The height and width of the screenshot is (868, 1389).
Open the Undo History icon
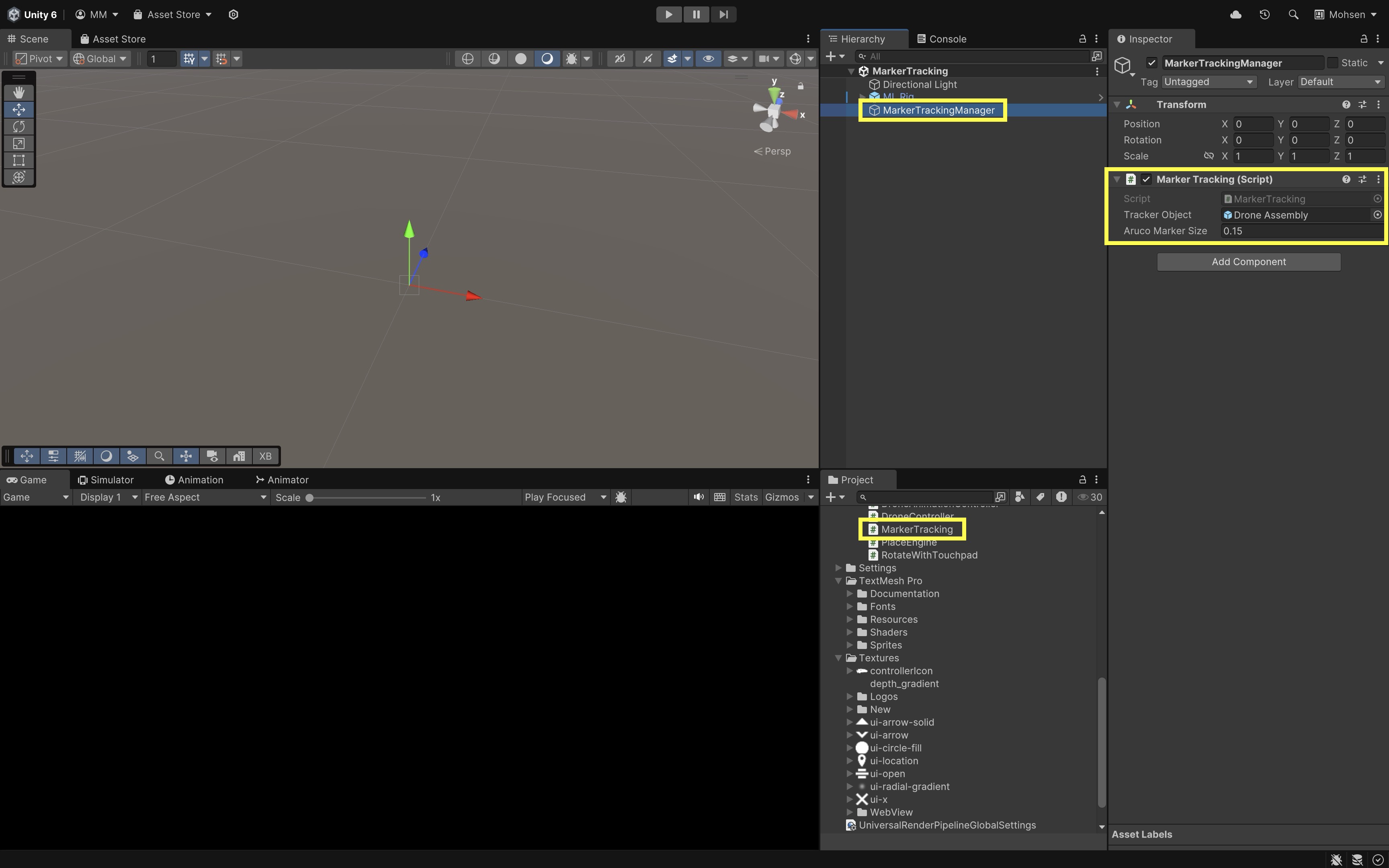pyautogui.click(x=1264, y=14)
